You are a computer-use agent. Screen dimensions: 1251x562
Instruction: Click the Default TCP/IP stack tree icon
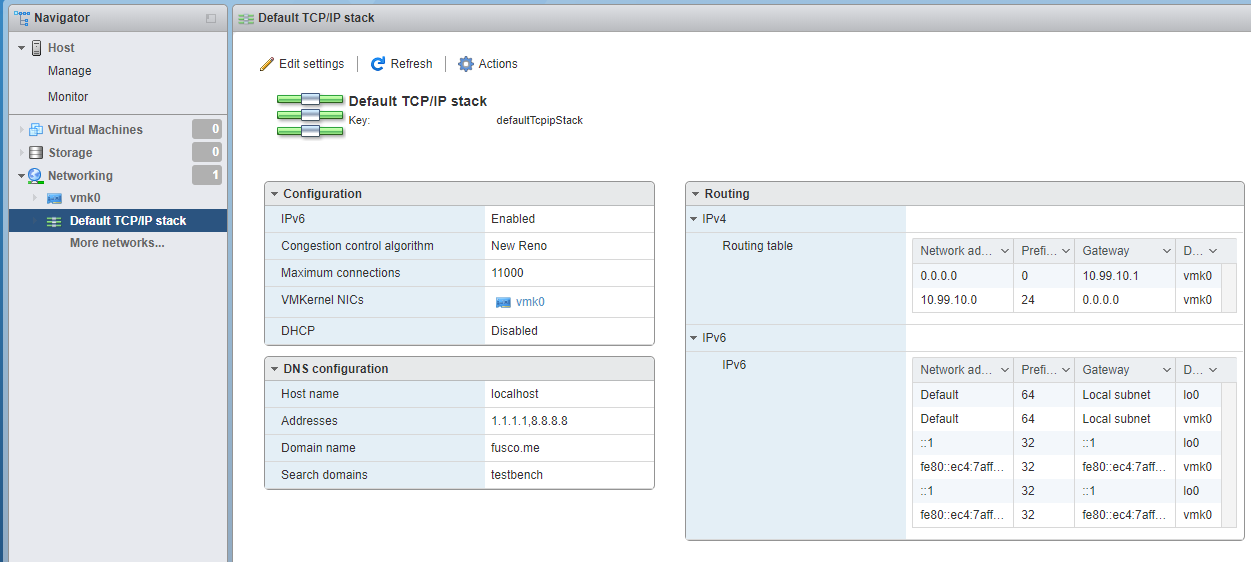54,221
